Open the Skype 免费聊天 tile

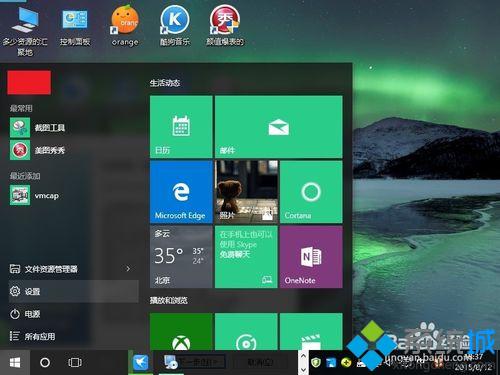point(246,257)
